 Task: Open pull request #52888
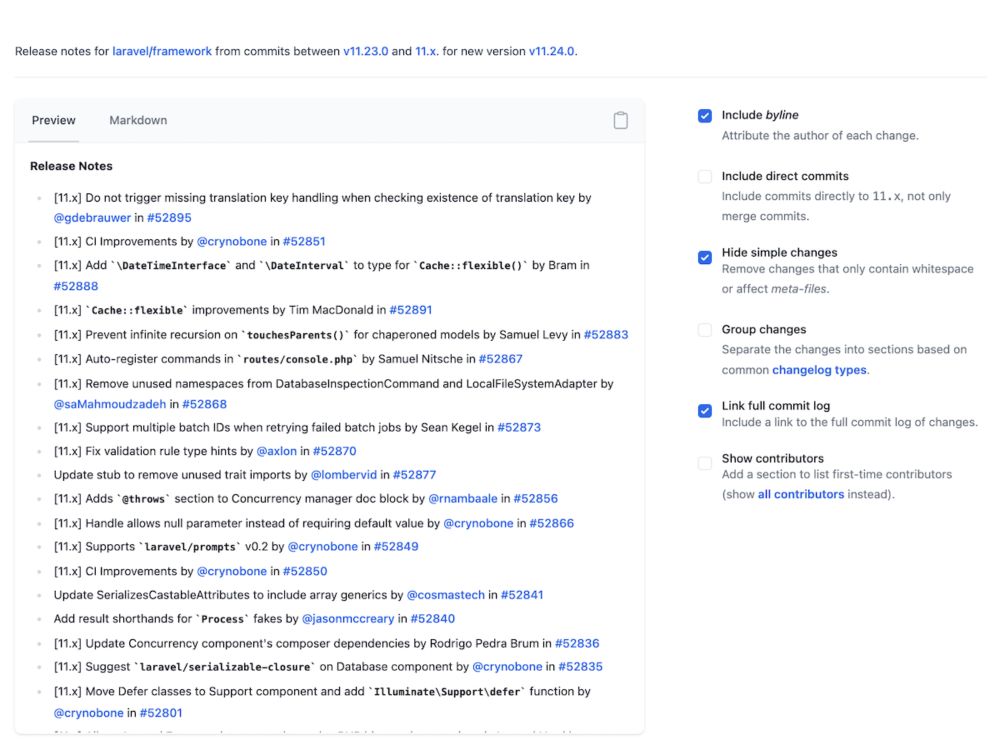[x=75, y=286]
